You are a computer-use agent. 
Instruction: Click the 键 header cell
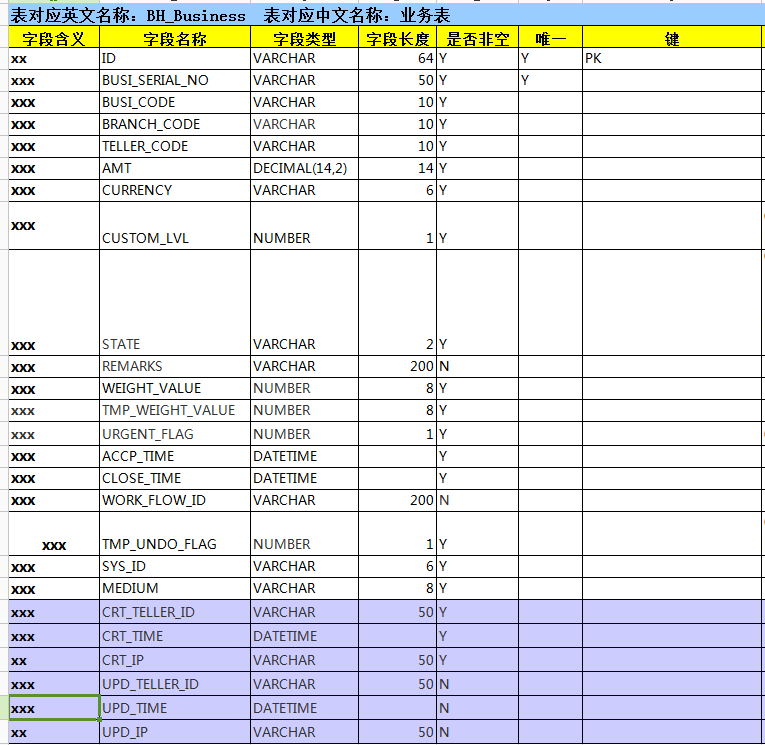click(672, 38)
